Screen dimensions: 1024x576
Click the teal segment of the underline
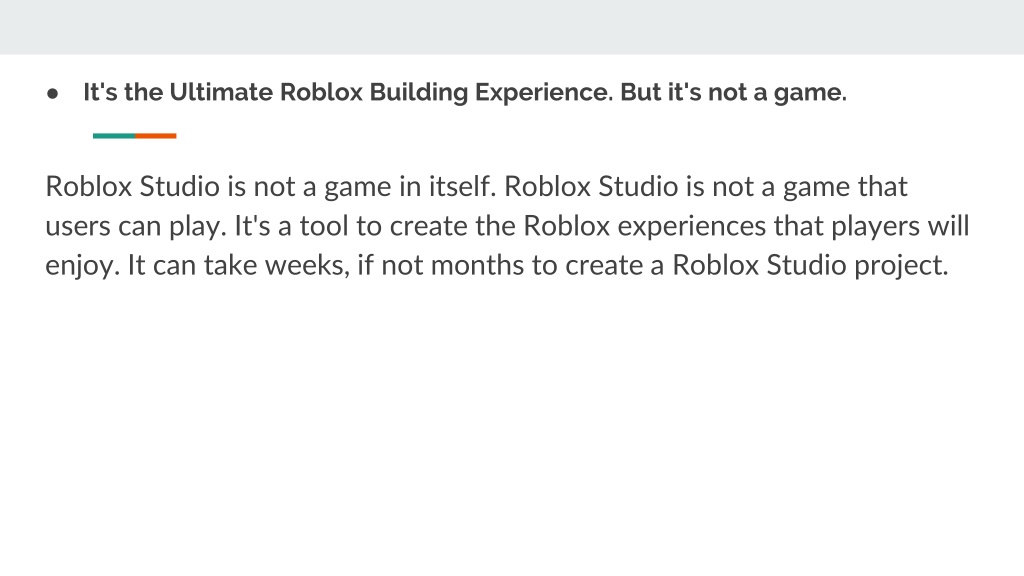click(x=114, y=136)
